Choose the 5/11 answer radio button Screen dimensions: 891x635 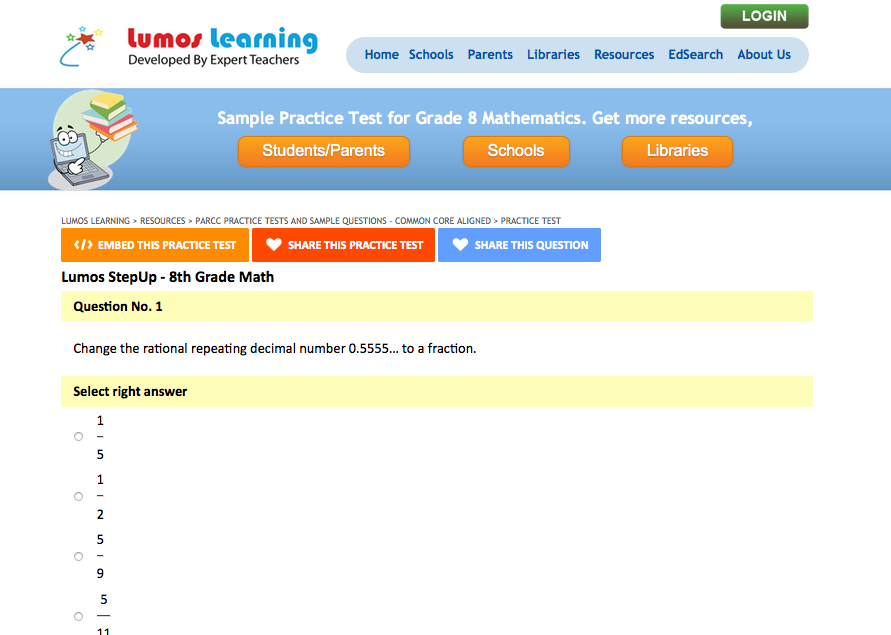pos(78,616)
